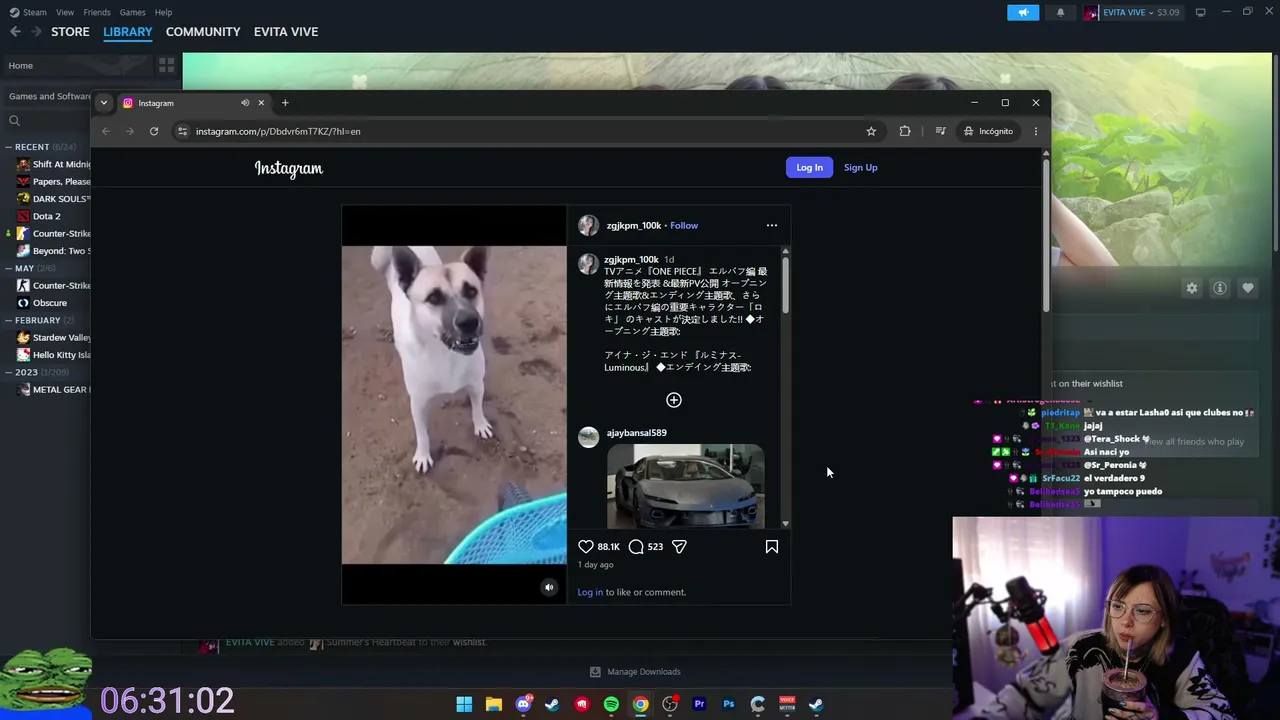Collapse the FEBRUARY games group
Screen dimensions: 1280x720
(x=8, y=320)
